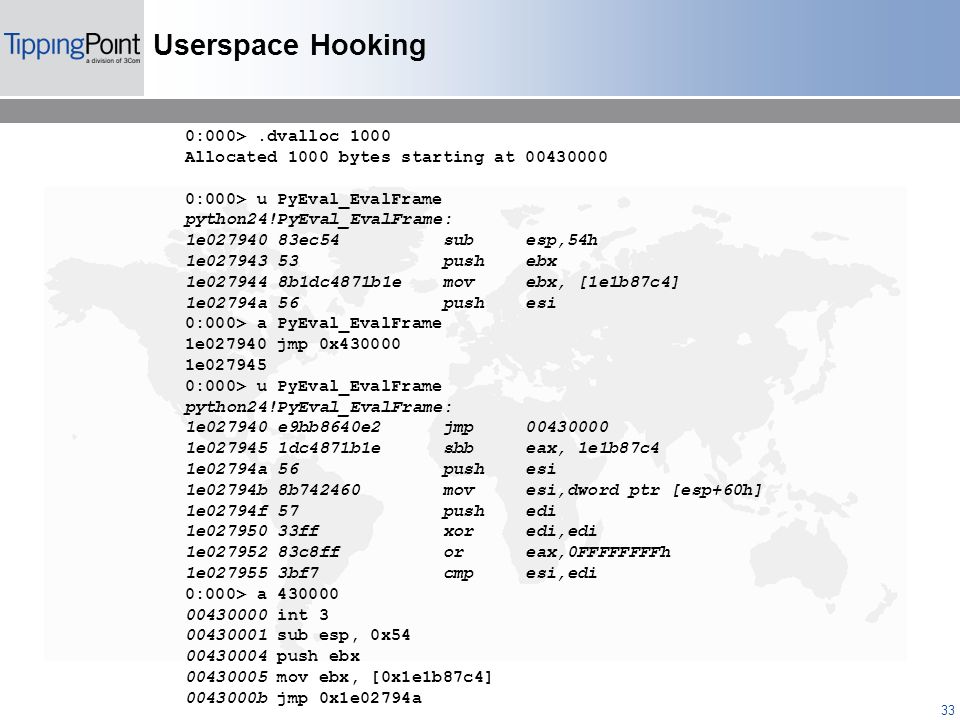Click the 'cmp esi,edi' line
The width and height of the screenshot is (960, 720).
point(391,574)
